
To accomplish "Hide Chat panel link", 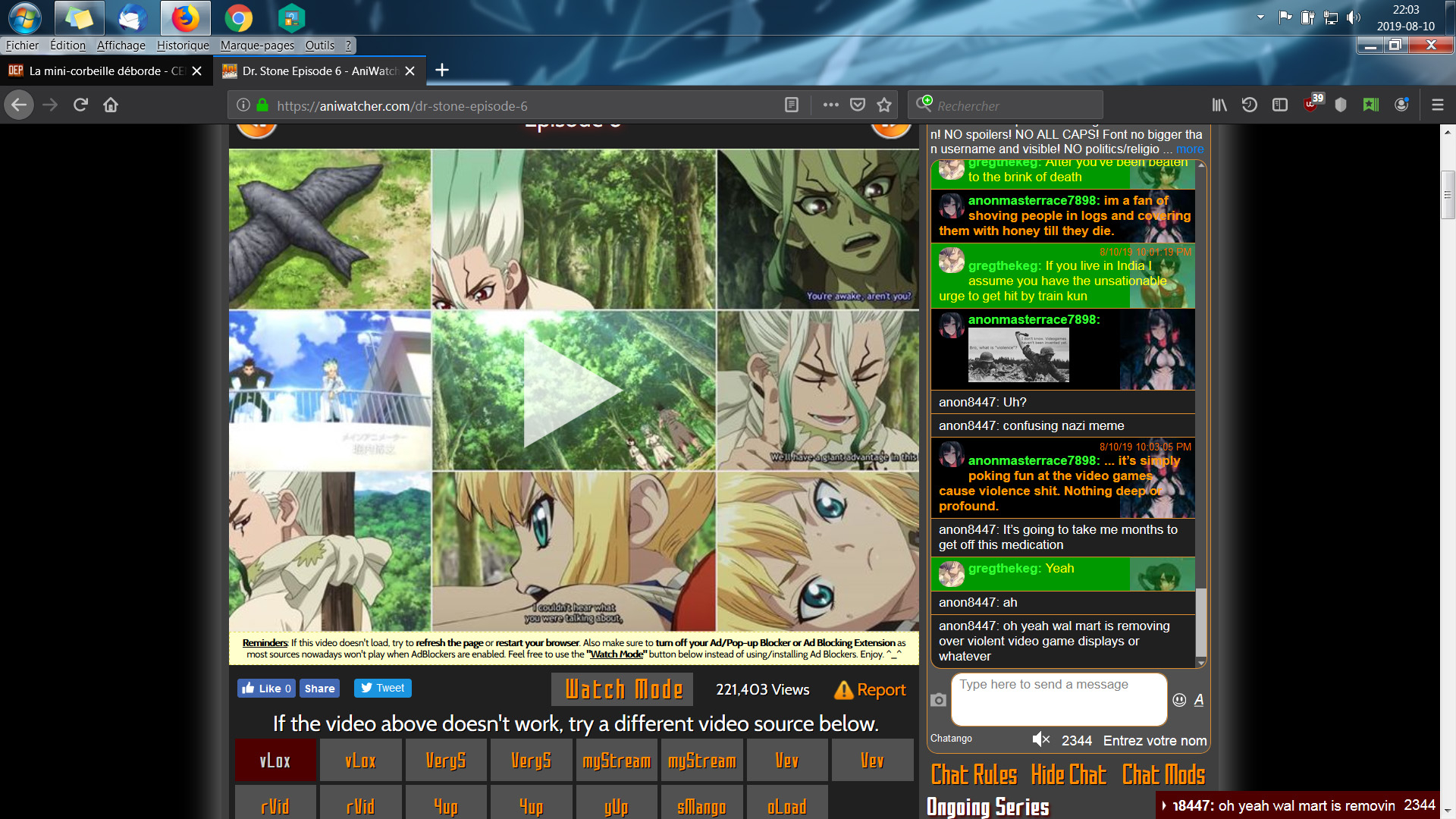I will point(1068,775).
